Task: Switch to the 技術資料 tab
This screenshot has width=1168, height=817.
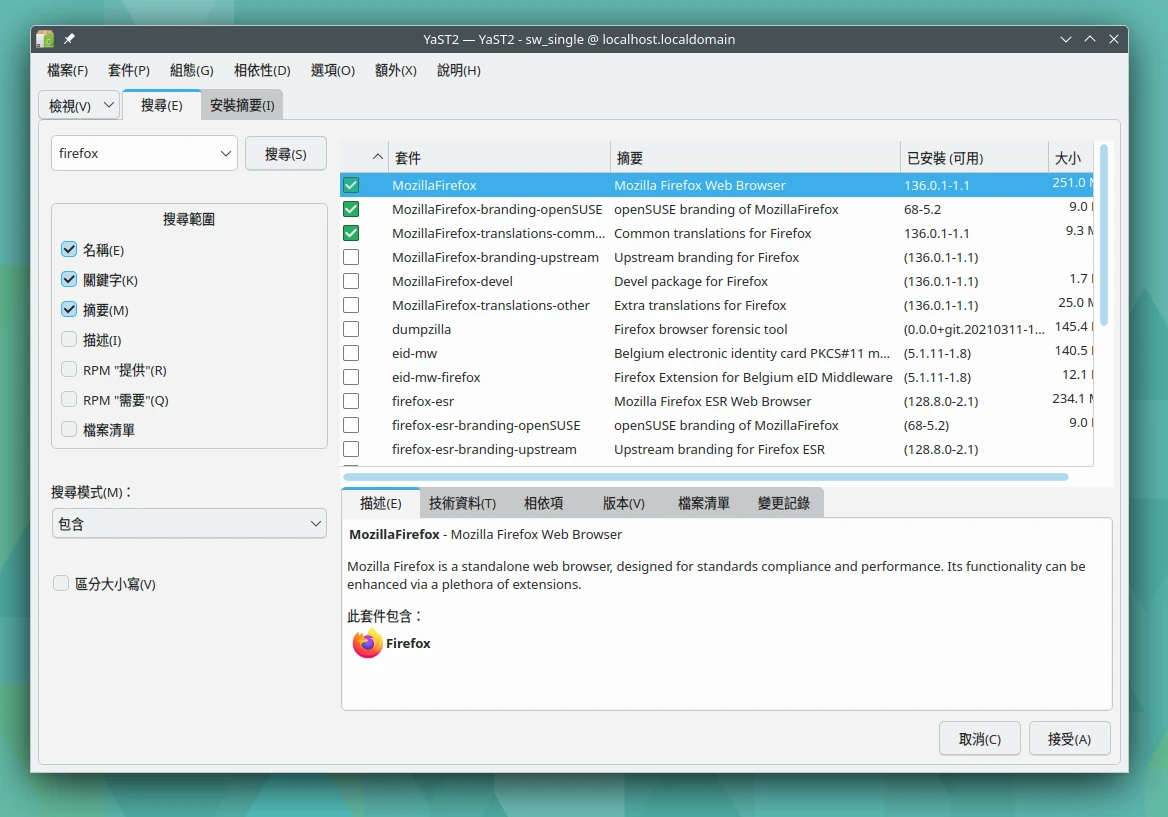Action: click(x=462, y=503)
